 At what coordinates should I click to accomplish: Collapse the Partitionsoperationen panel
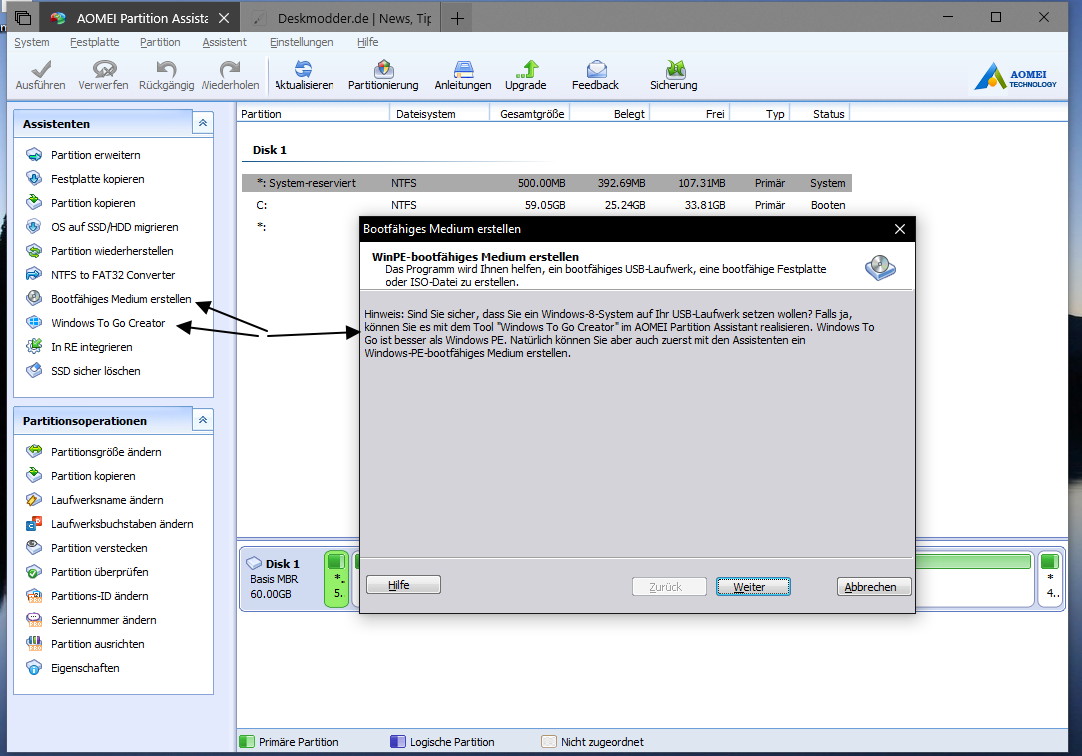[203, 419]
